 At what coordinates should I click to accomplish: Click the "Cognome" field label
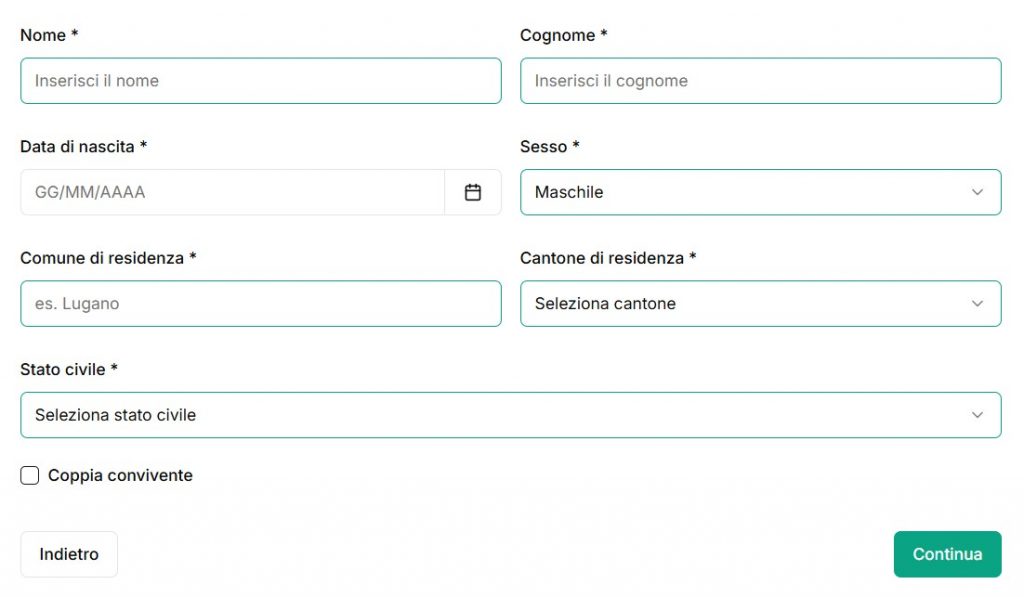click(558, 35)
